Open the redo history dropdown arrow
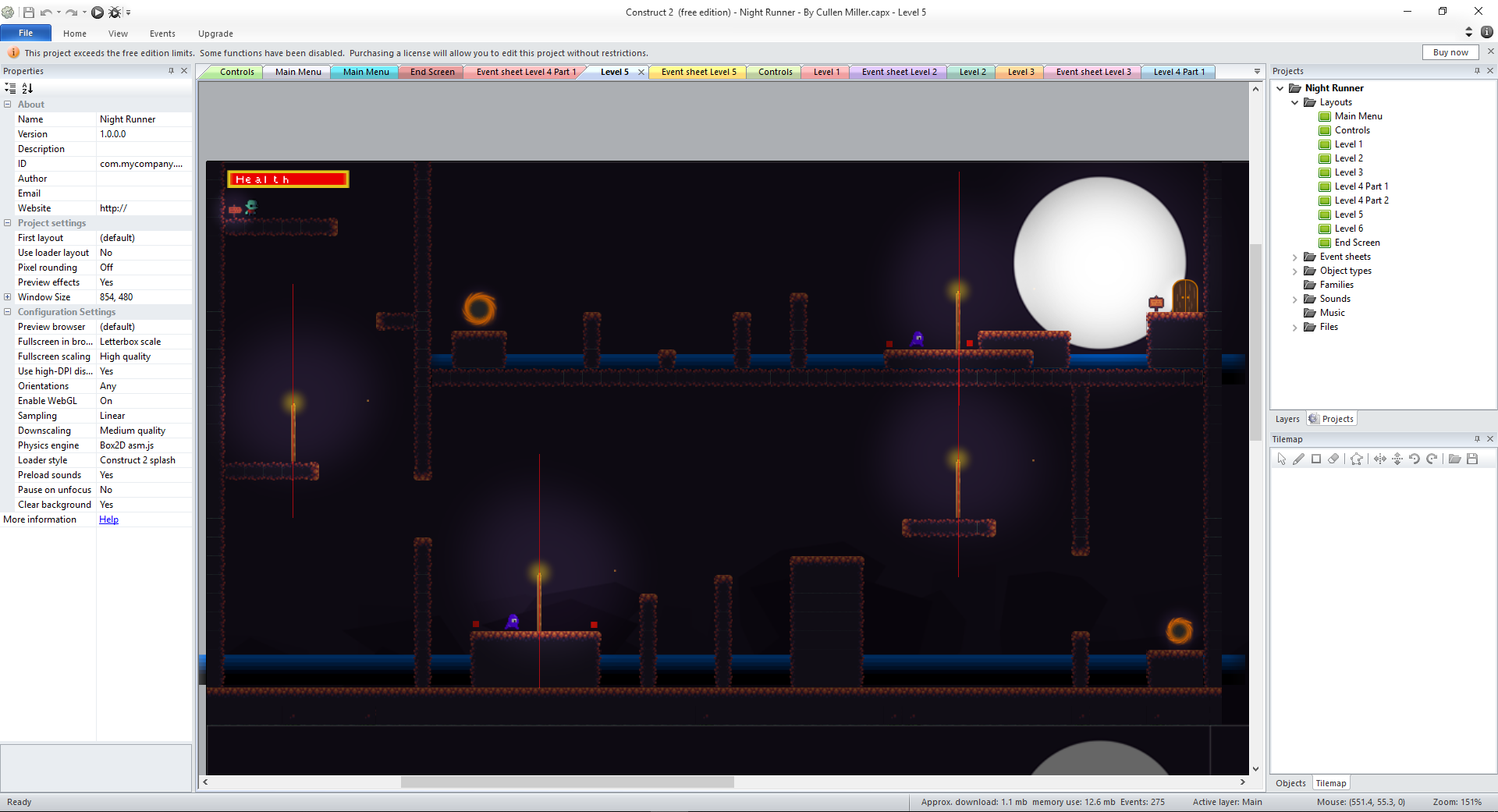The width and height of the screenshot is (1498, 812). point(83,12)
